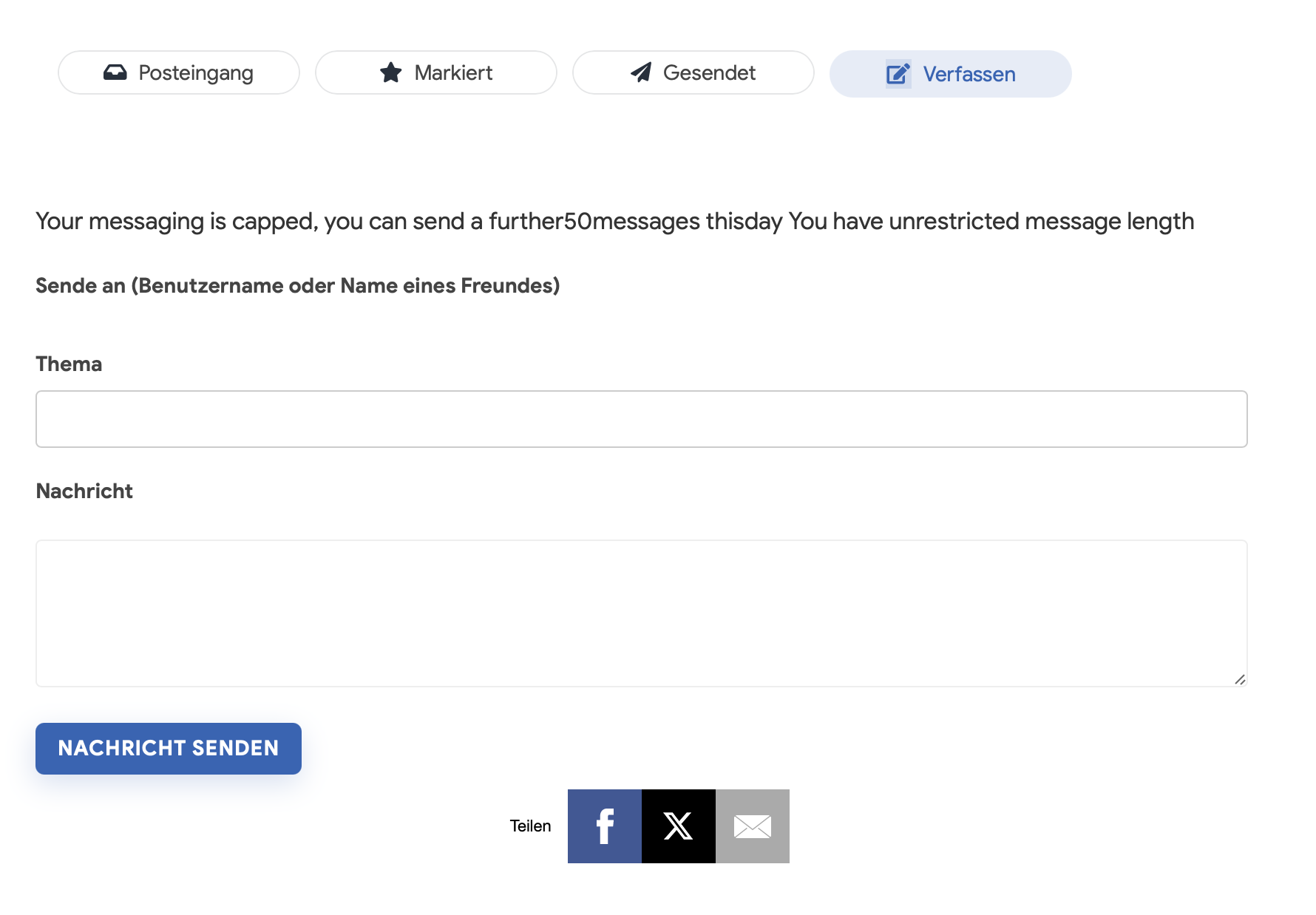Share via the Facebook icon

click(x=605, y=826)
